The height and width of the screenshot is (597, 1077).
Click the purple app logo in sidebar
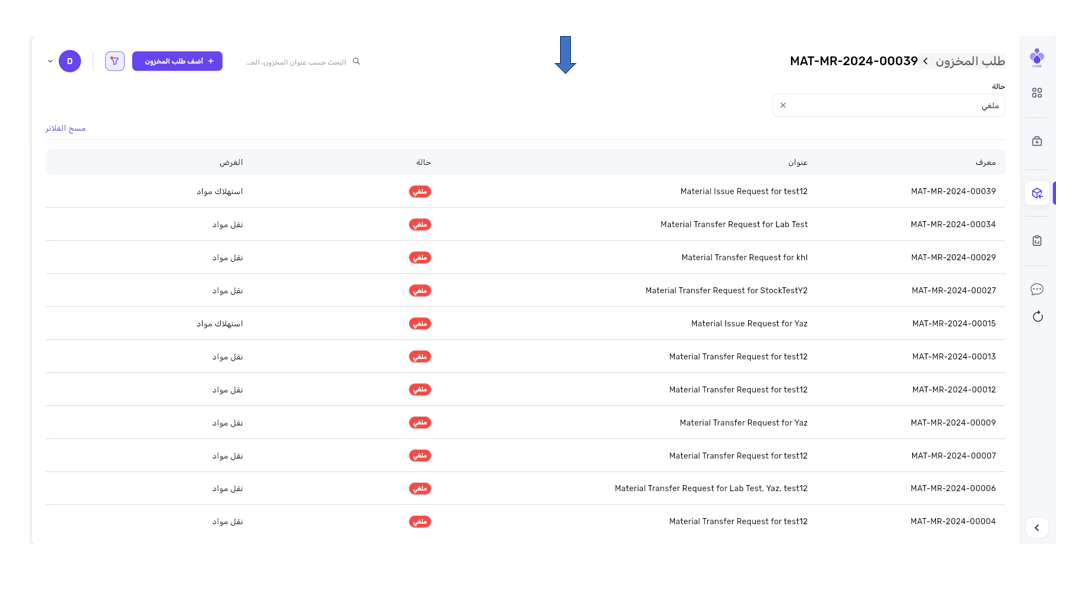point(1037,57)
